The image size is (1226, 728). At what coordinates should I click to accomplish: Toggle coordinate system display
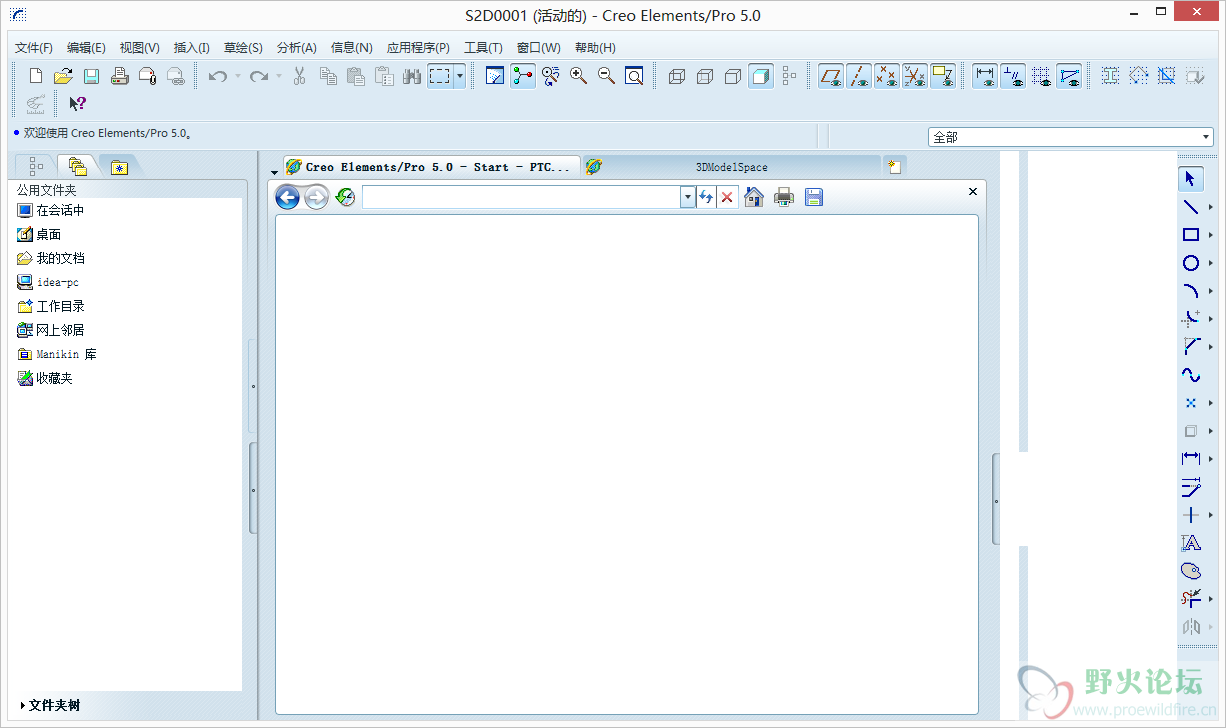pyautogui.click(x=915, y=76)
